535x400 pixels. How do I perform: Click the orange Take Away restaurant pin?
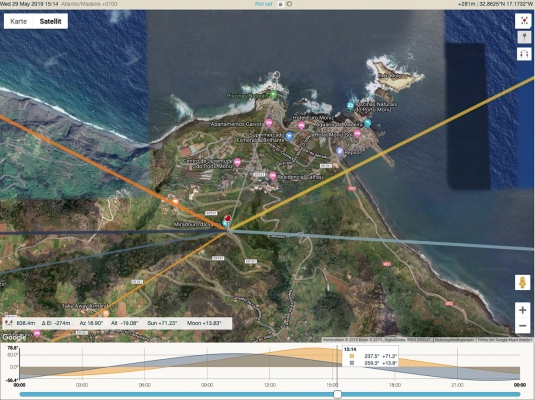[x=106, y=312]
